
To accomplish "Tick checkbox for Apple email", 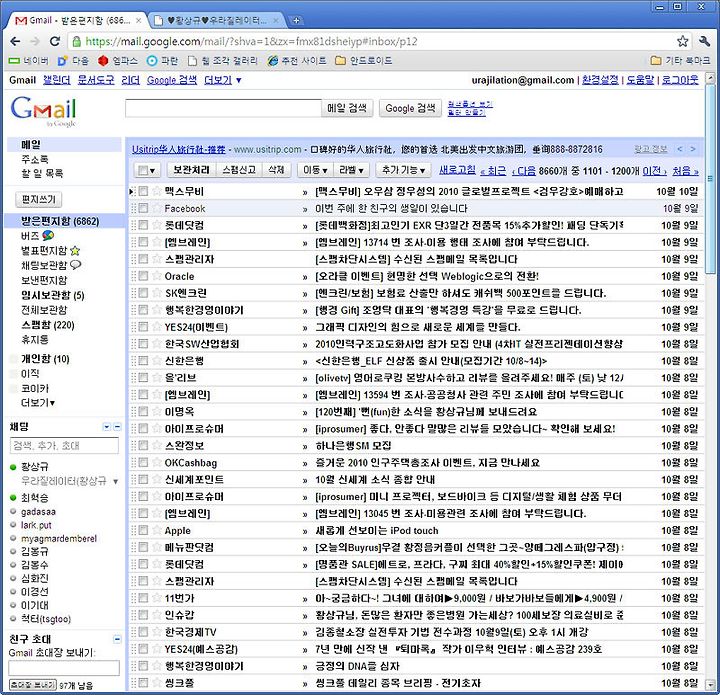I will coord(143,530).
